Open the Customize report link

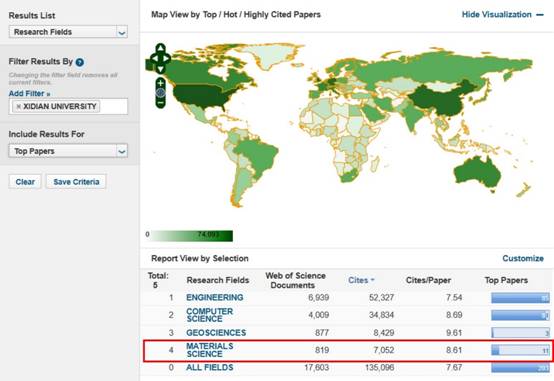click(523, 258)
